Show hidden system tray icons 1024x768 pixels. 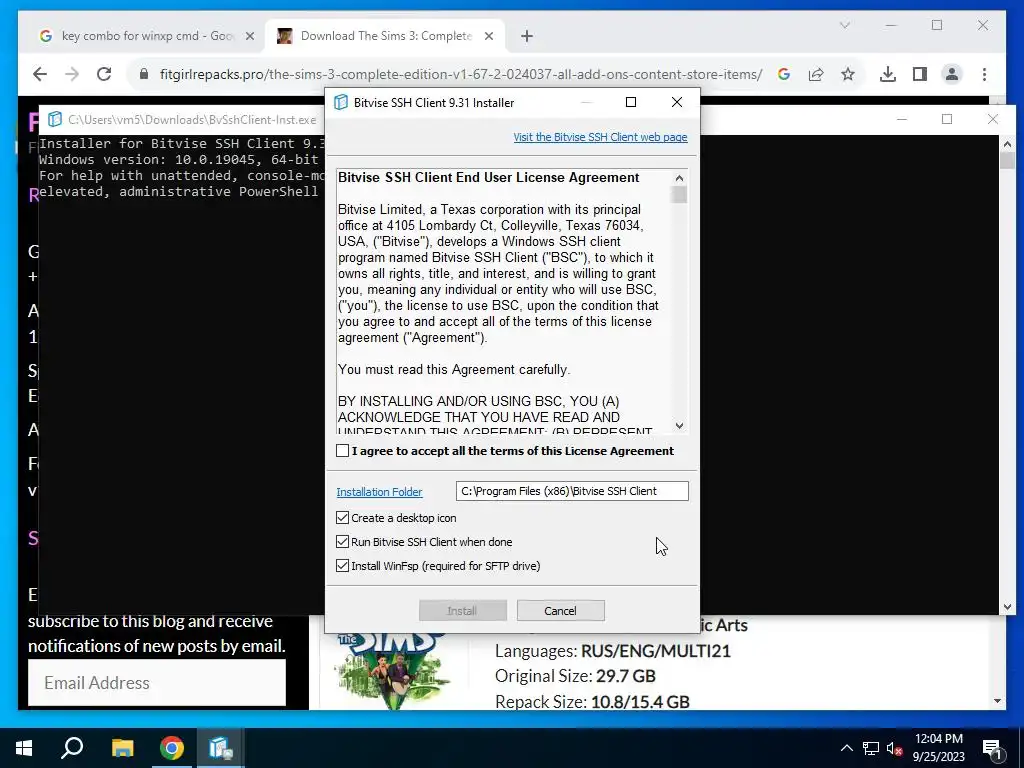[846, 748]
